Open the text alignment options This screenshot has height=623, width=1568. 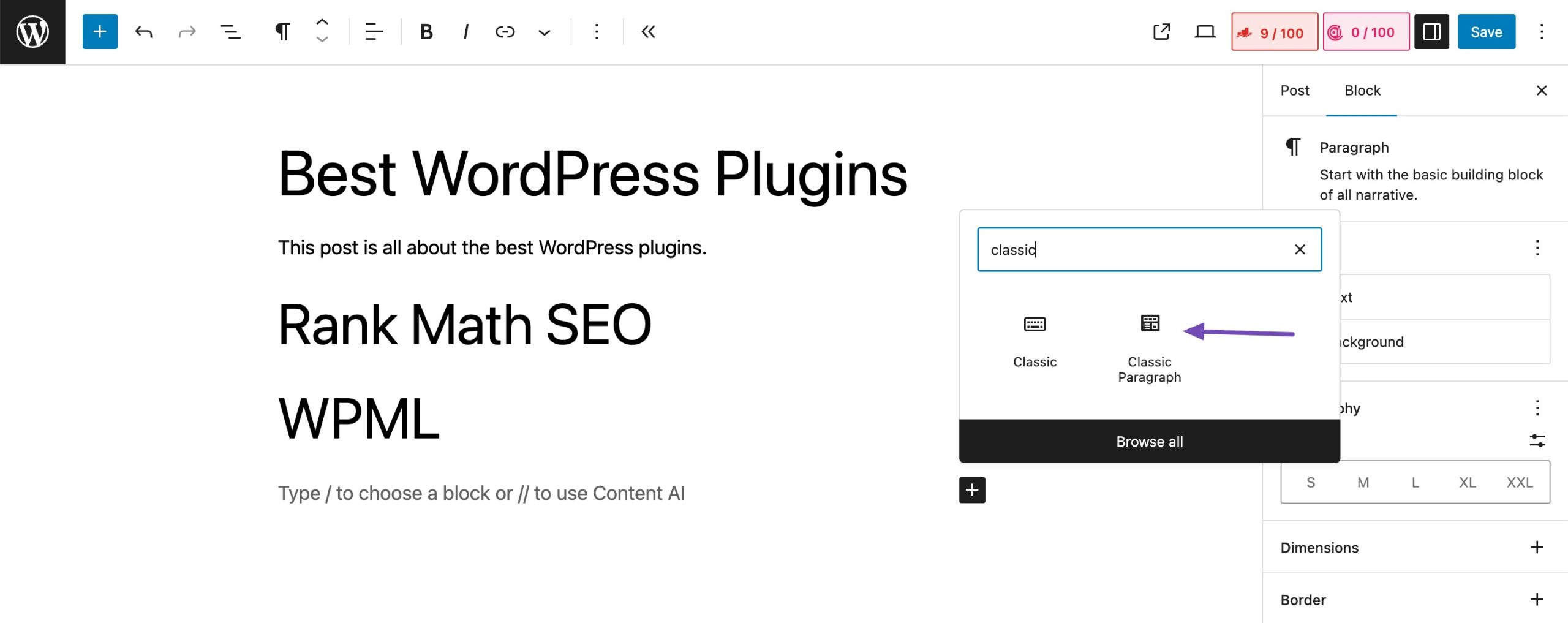[374, 32]
